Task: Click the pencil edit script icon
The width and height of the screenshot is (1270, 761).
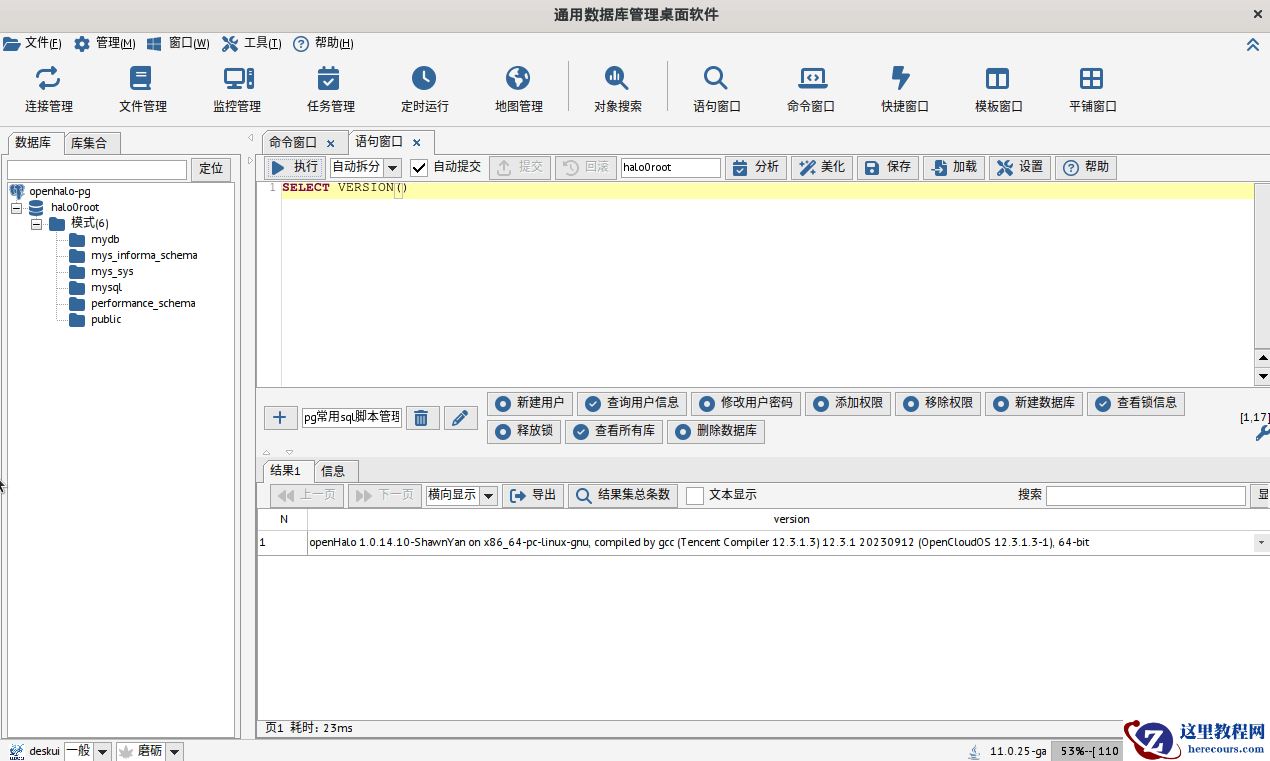Action: pyautogui.click(x=460, y=418)
